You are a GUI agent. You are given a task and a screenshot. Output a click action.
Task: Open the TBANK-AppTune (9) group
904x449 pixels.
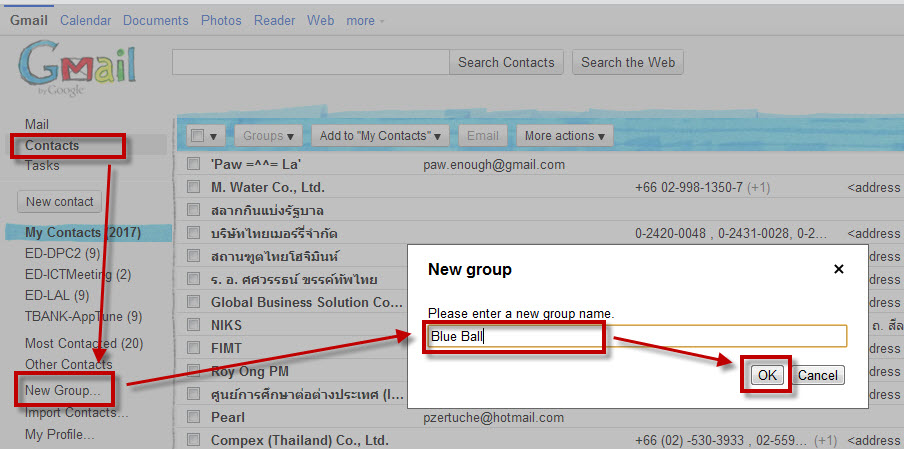(84, 316)
